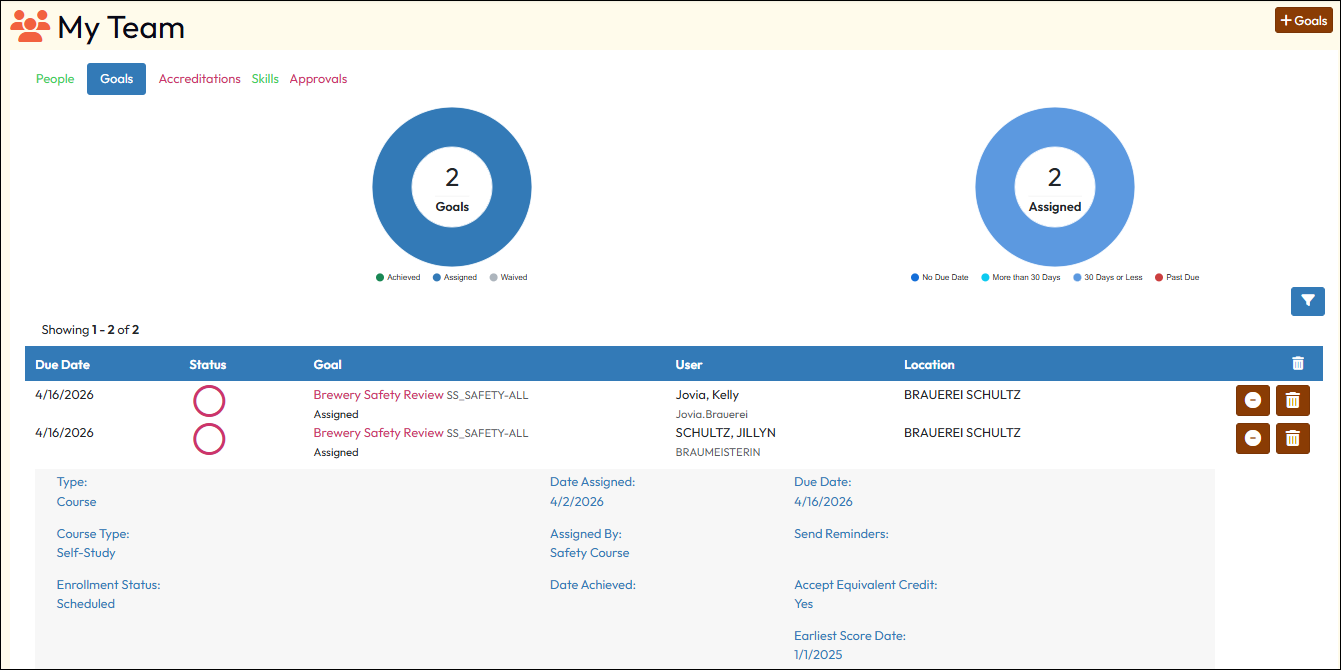Sort table by Location column header
The width and height of the screenshot is (1341, 670).
click(929, 365)
